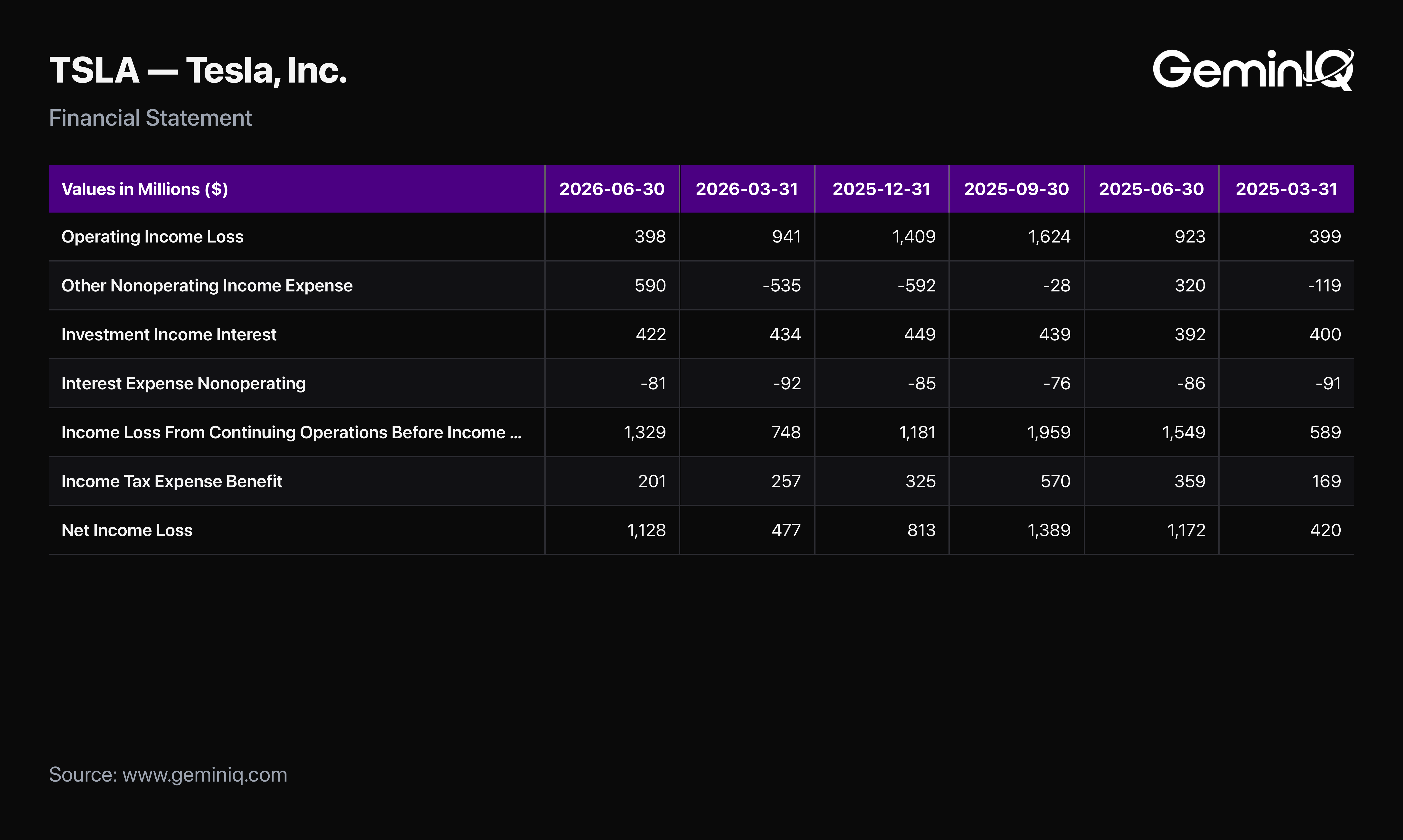The image size is (1403, 840).
Task: Select the 2025-06-30 column header
Action: coord(1151,189)
